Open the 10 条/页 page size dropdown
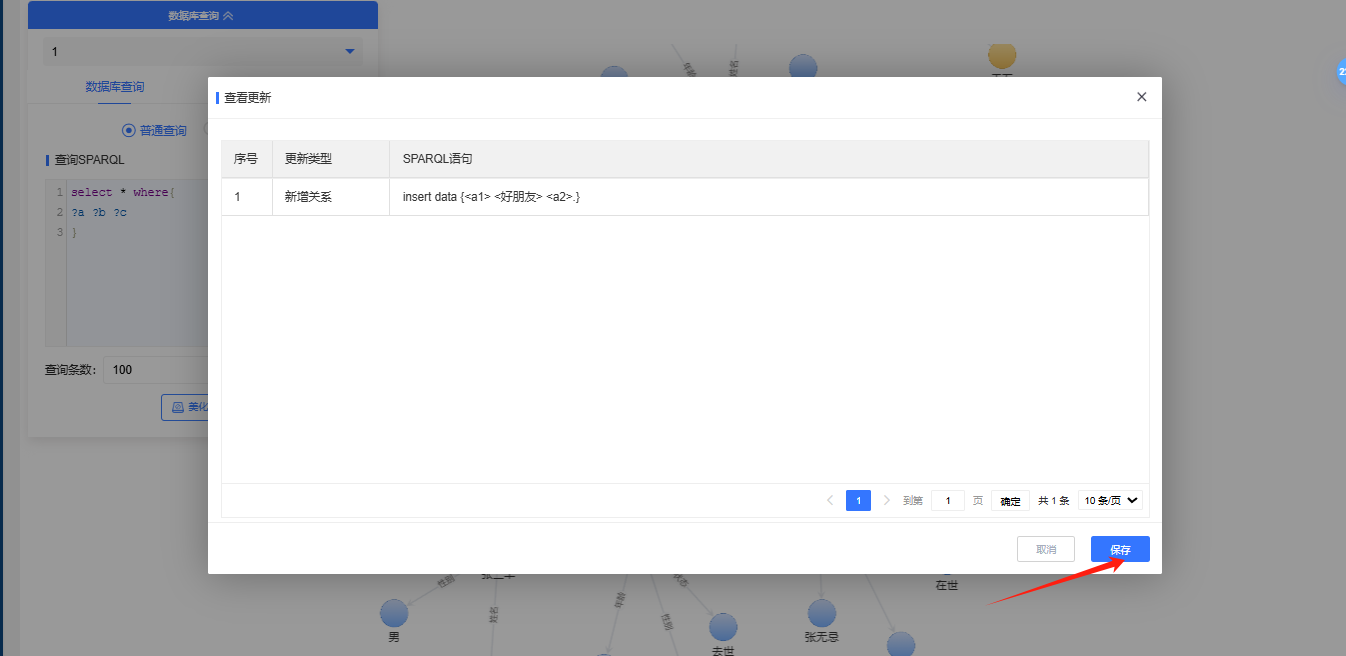The image size is (1346, 656). click(1110, 501)
